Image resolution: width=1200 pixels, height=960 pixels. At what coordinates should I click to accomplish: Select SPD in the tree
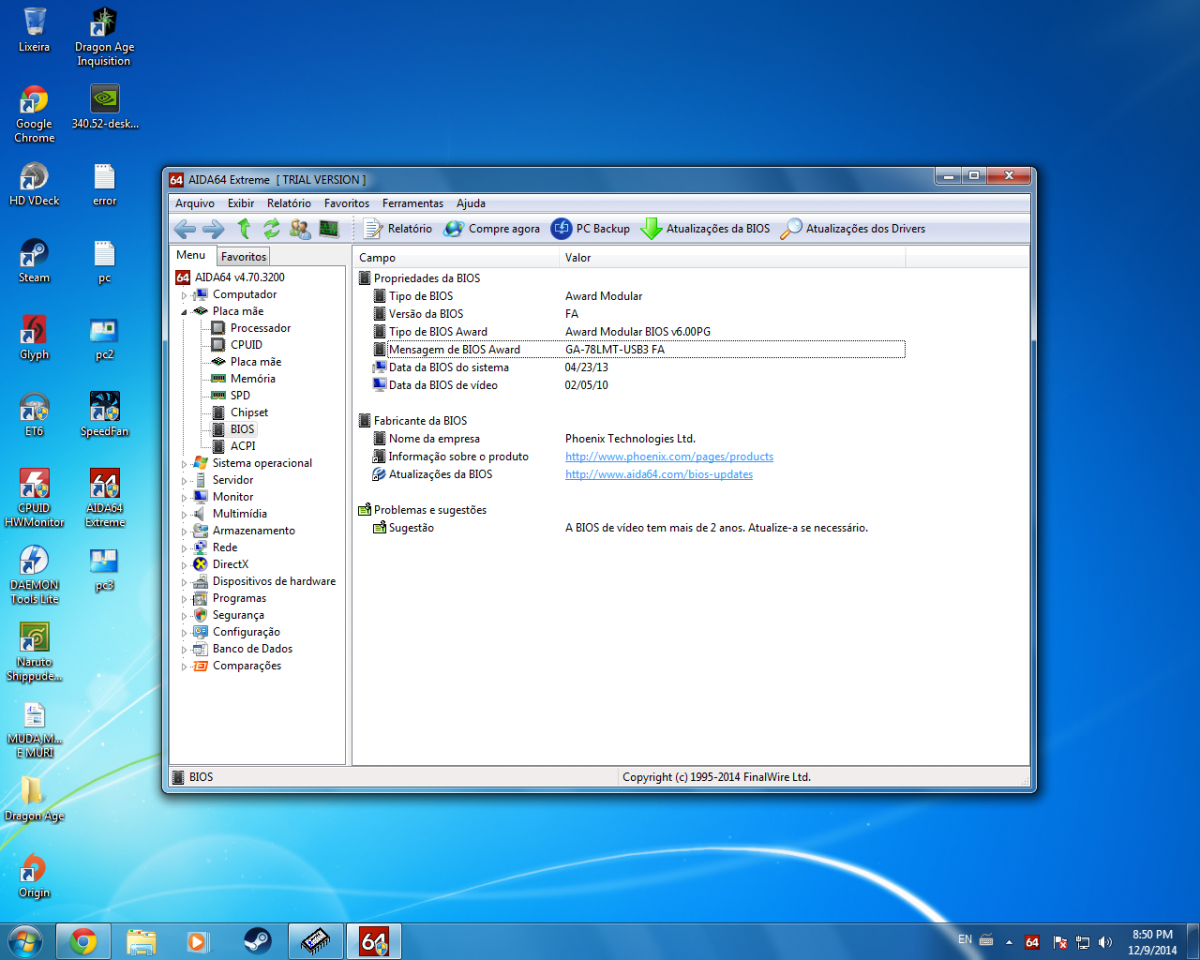240,396
